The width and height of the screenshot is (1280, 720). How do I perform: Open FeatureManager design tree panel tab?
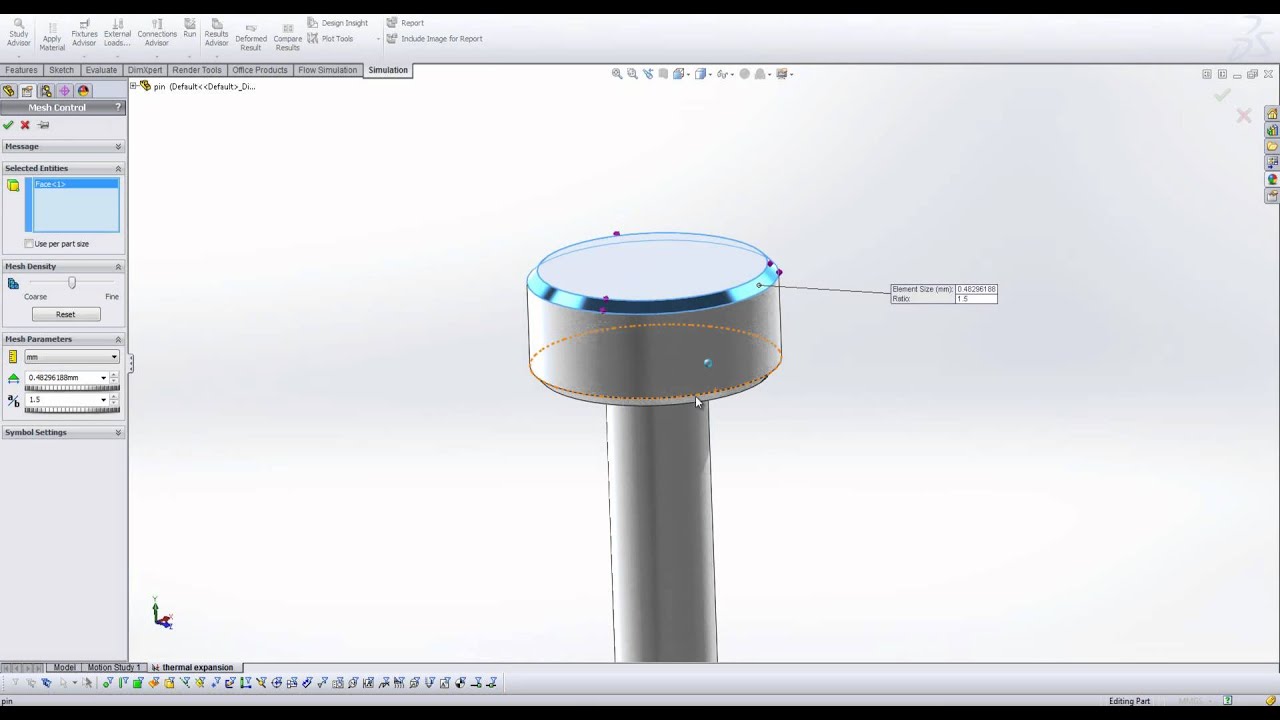[9, 91]
